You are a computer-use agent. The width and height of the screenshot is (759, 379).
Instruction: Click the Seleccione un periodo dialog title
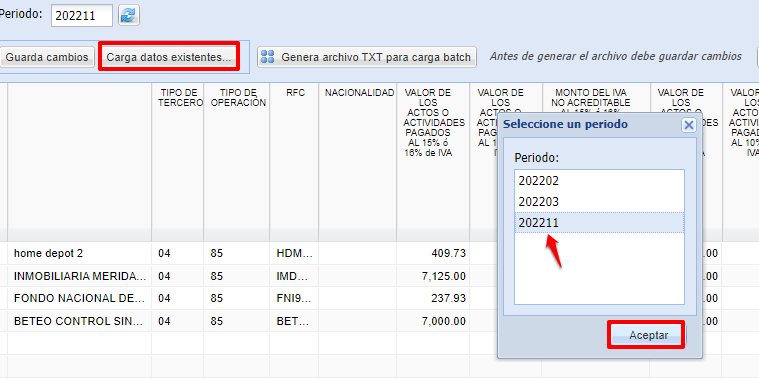pos(565,124)
